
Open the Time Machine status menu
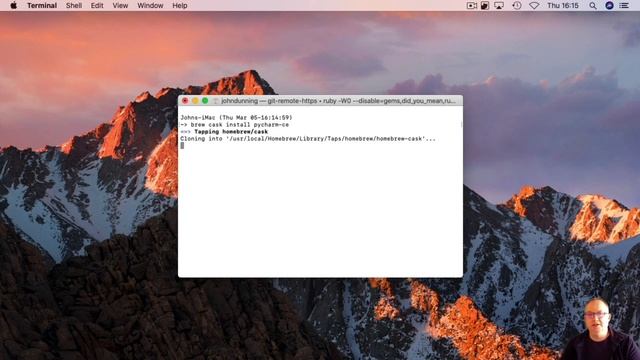point(517,5)
